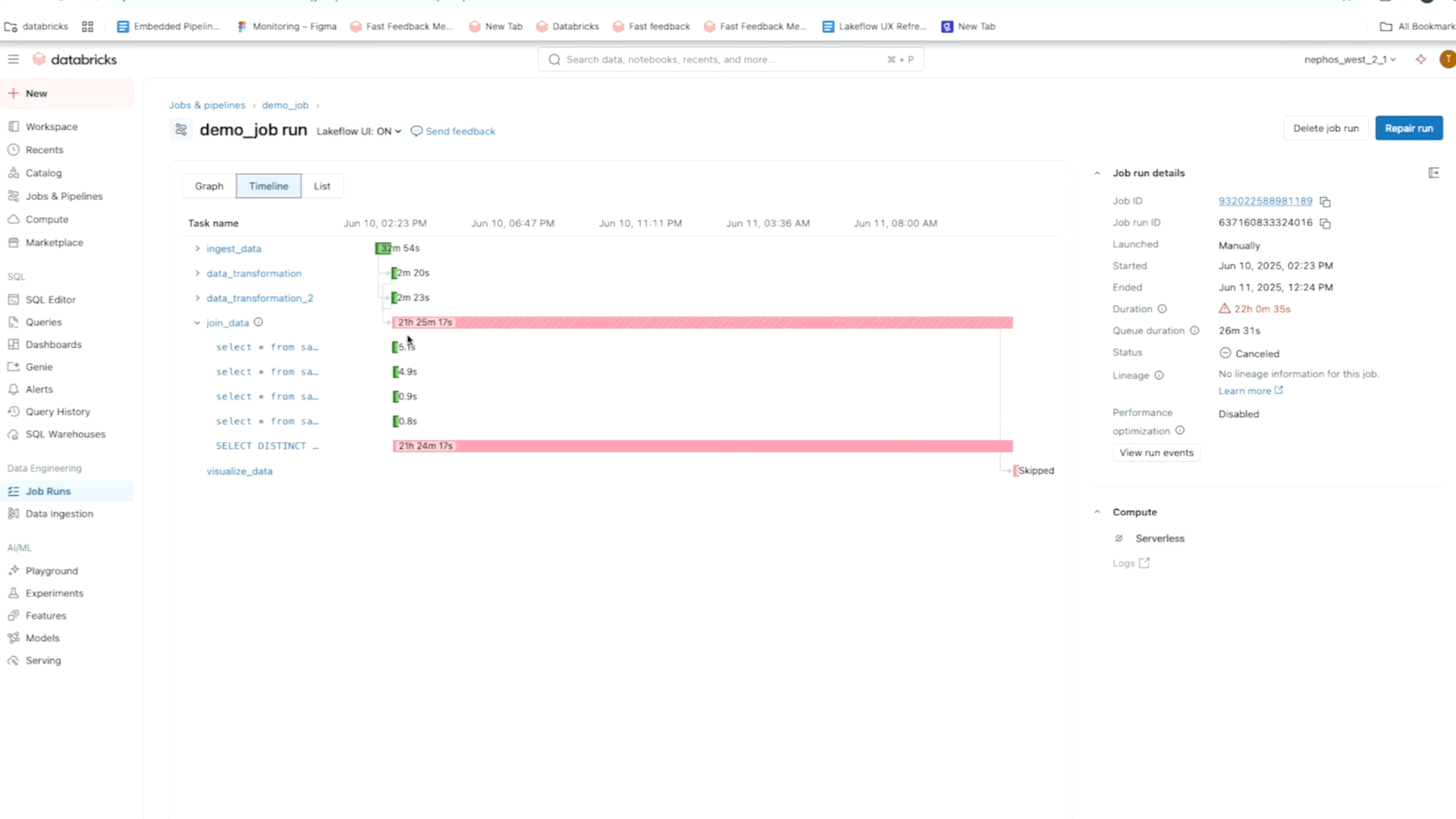Image resolution: width=1456 pixels, height=819 pixels.
Task: Expand the ingest_data task row
Action: [x=197, y=249]
